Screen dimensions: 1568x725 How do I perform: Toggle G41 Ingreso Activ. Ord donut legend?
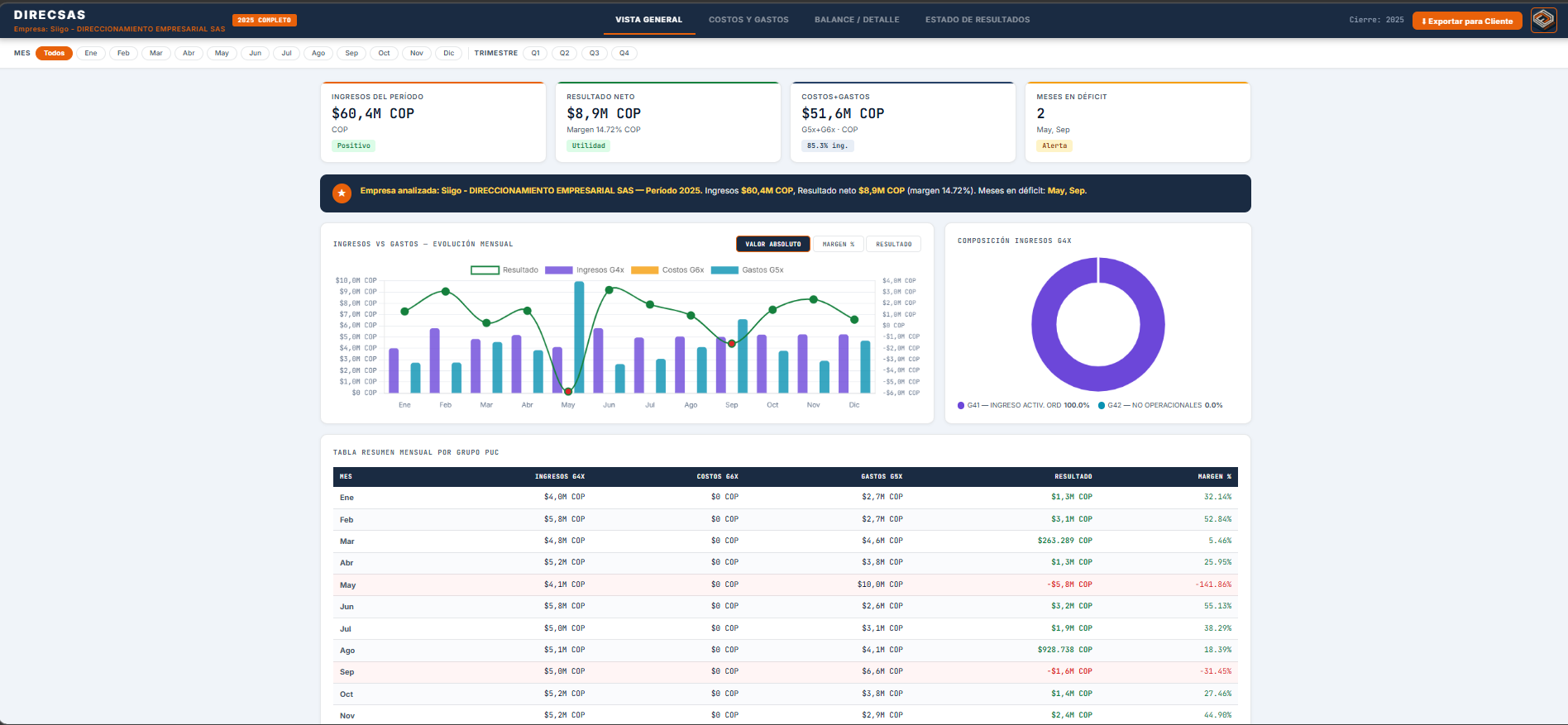1023,405
